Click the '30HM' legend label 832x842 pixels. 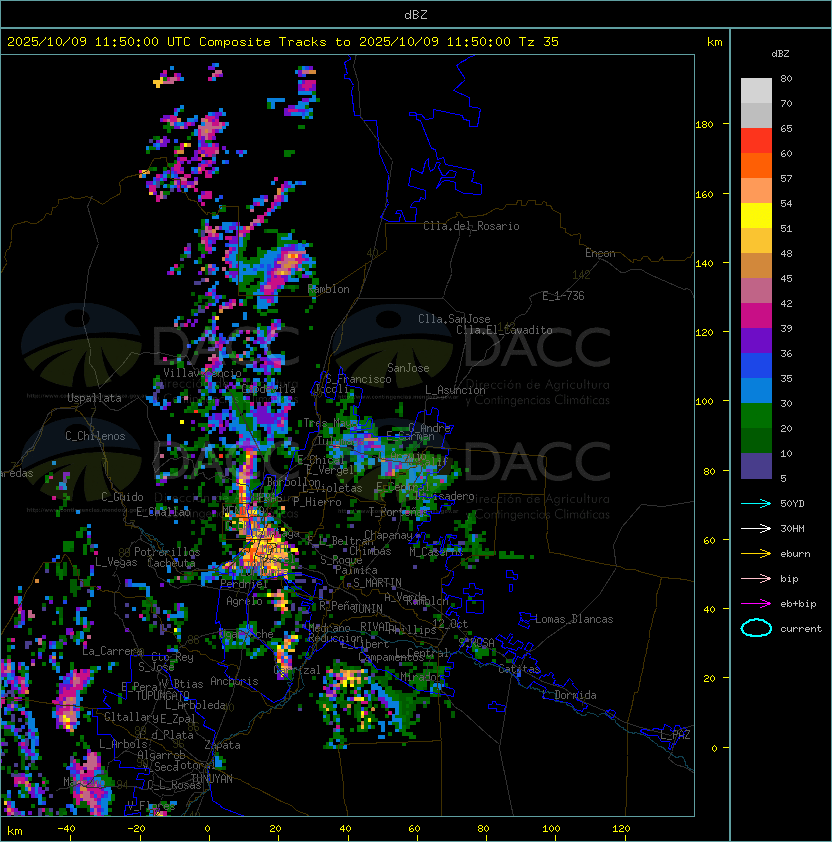(792, 529)
